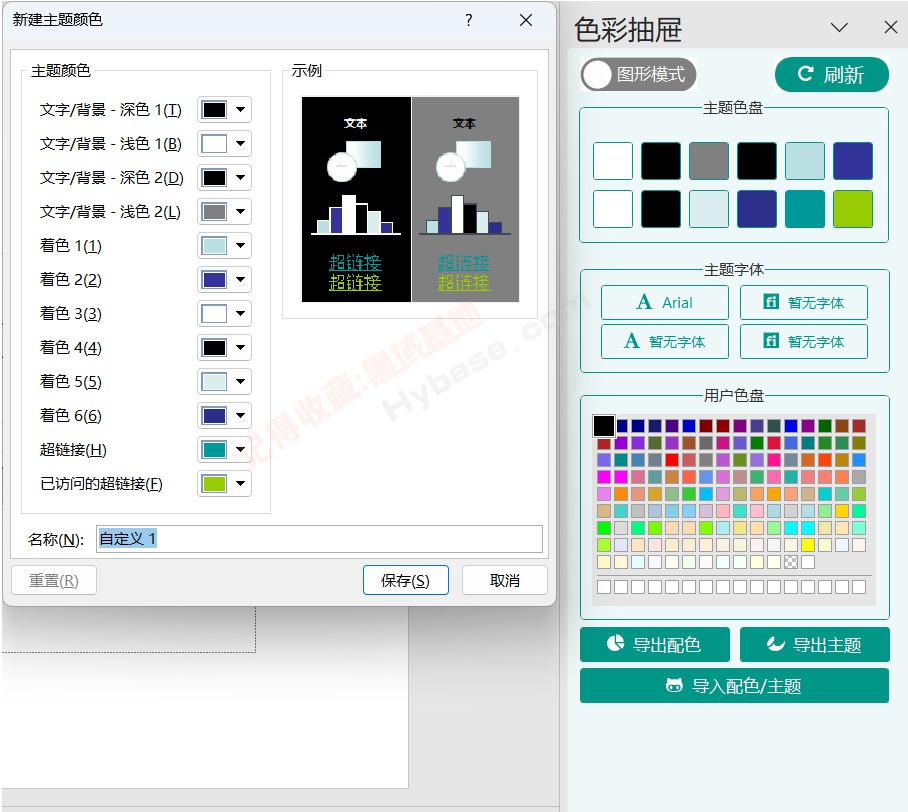Viewport: 908px width, 812px height.
Task: Toggle the 图形模式 switch
Action: tap(639, 75)
